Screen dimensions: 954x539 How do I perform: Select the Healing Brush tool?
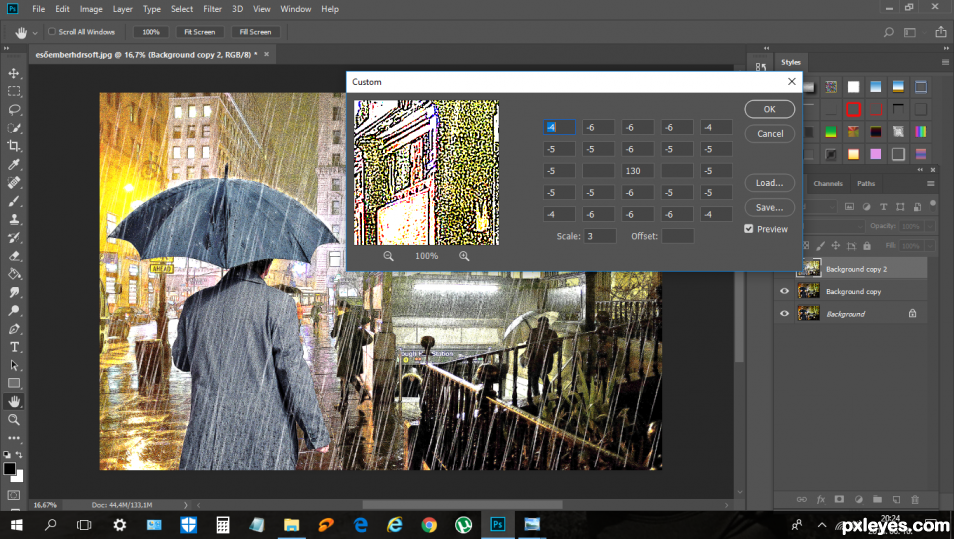(14, 183)
